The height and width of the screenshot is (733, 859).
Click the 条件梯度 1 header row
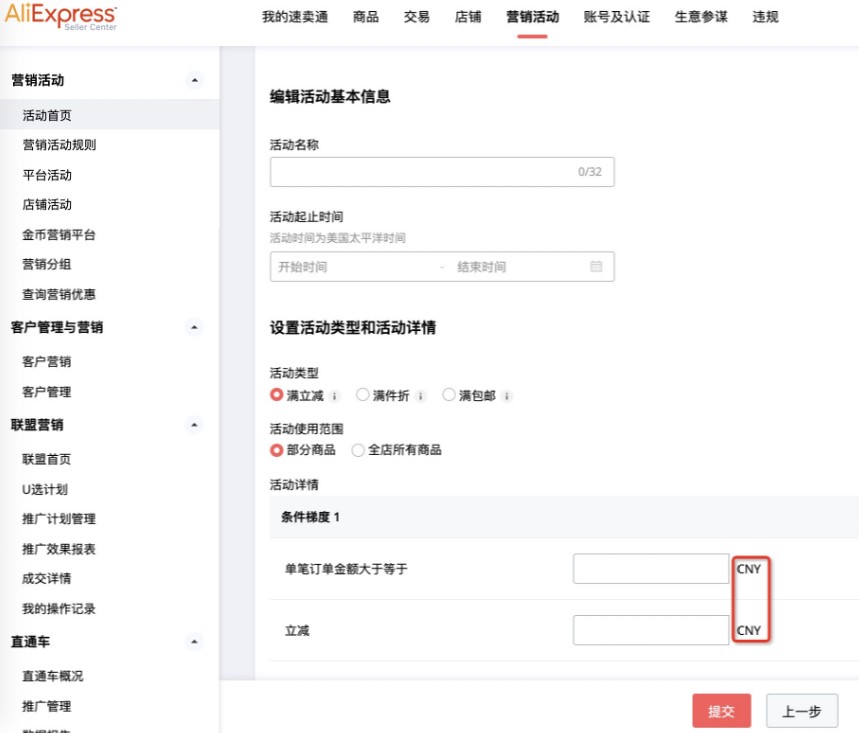[x=564, y=517]
